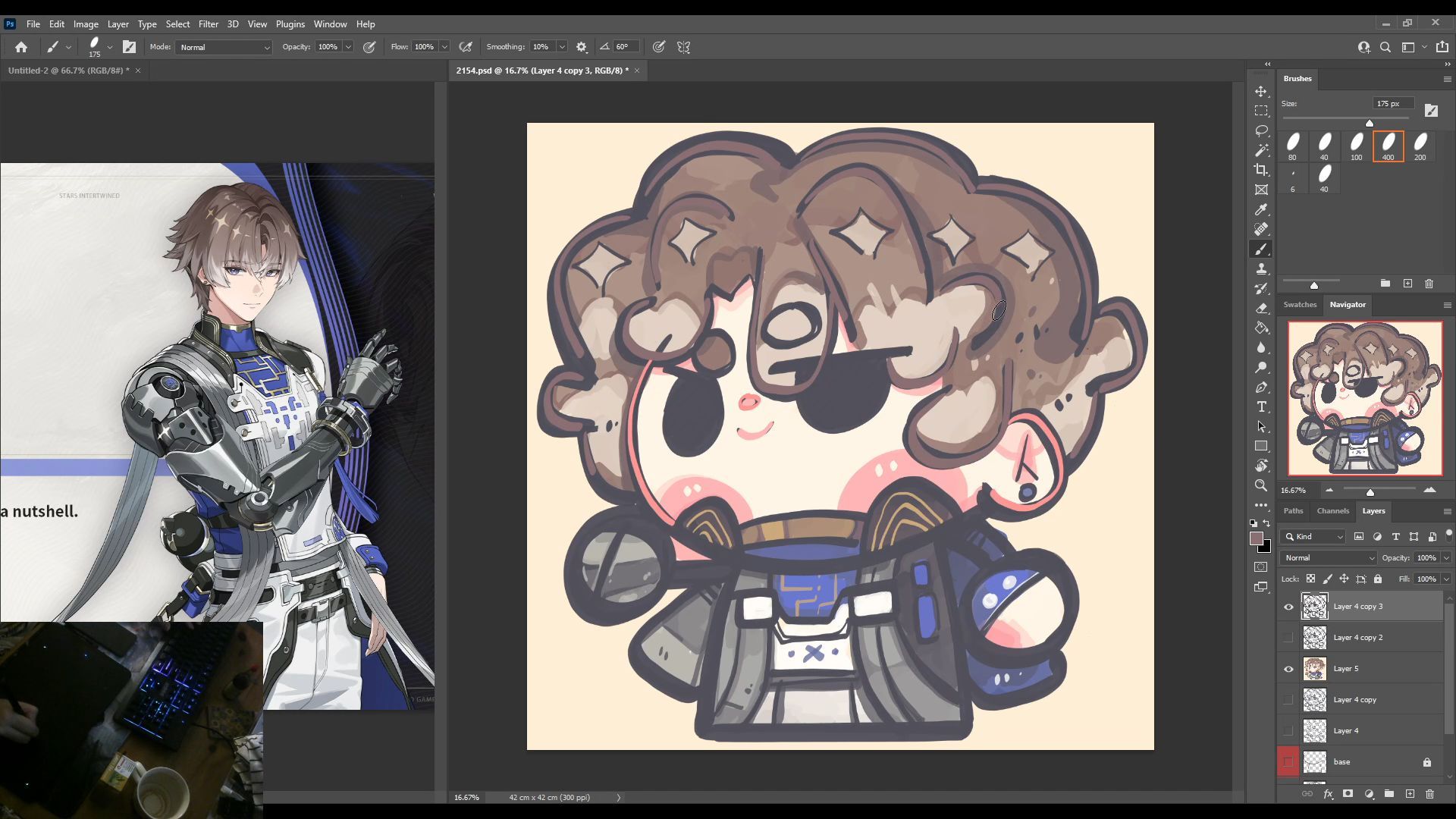1456x819 pixels.
Task: Delete layer using trash icon
Action: click(x=1429, y=794)
